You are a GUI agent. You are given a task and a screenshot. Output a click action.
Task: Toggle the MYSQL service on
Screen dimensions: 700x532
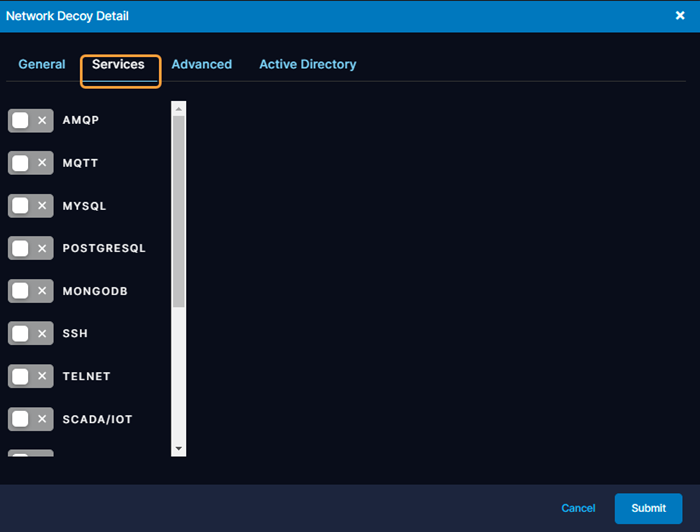30,206
